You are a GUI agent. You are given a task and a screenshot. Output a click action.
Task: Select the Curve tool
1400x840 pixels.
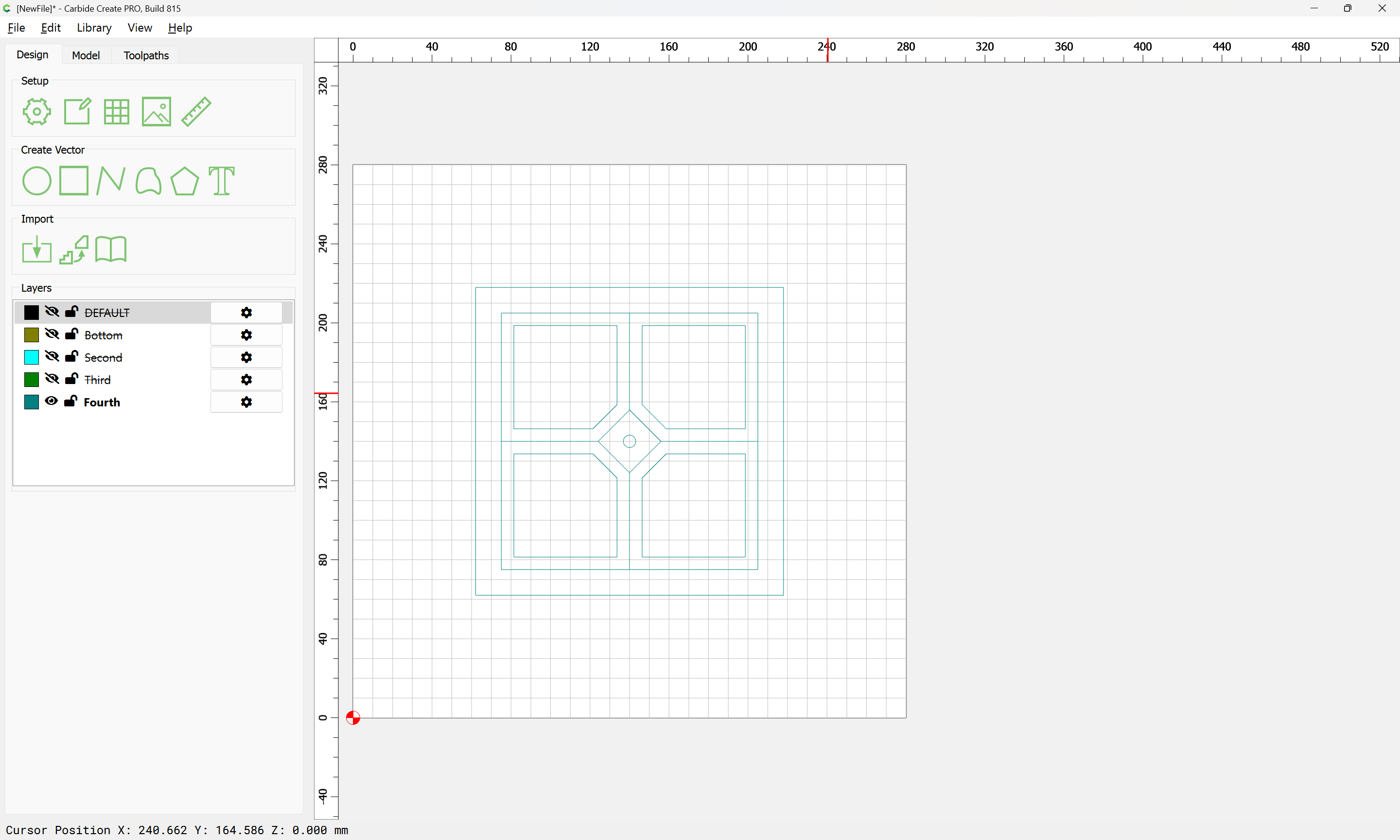[x=148, y=181]
